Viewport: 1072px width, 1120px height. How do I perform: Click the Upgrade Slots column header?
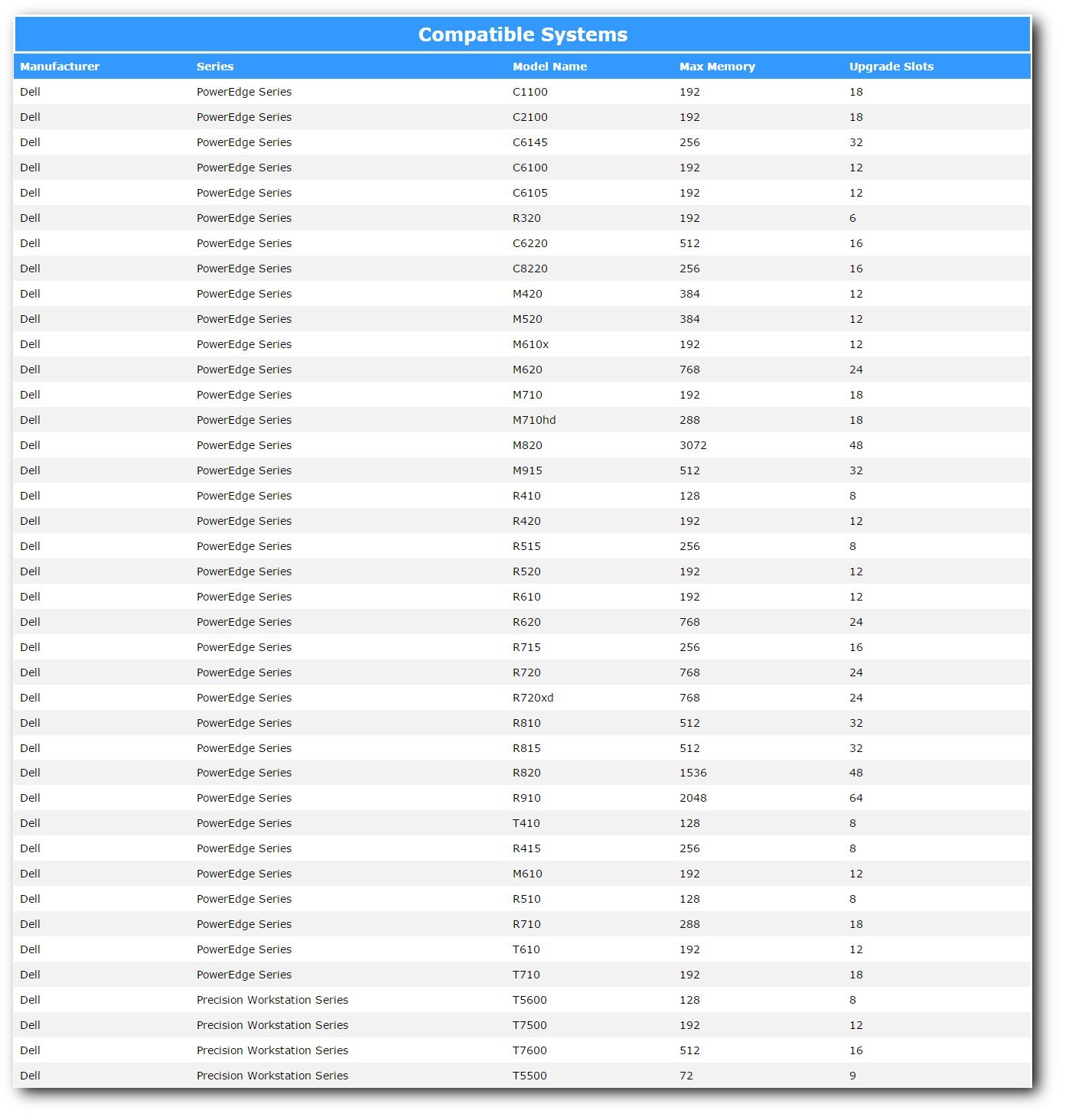point(891,67)
